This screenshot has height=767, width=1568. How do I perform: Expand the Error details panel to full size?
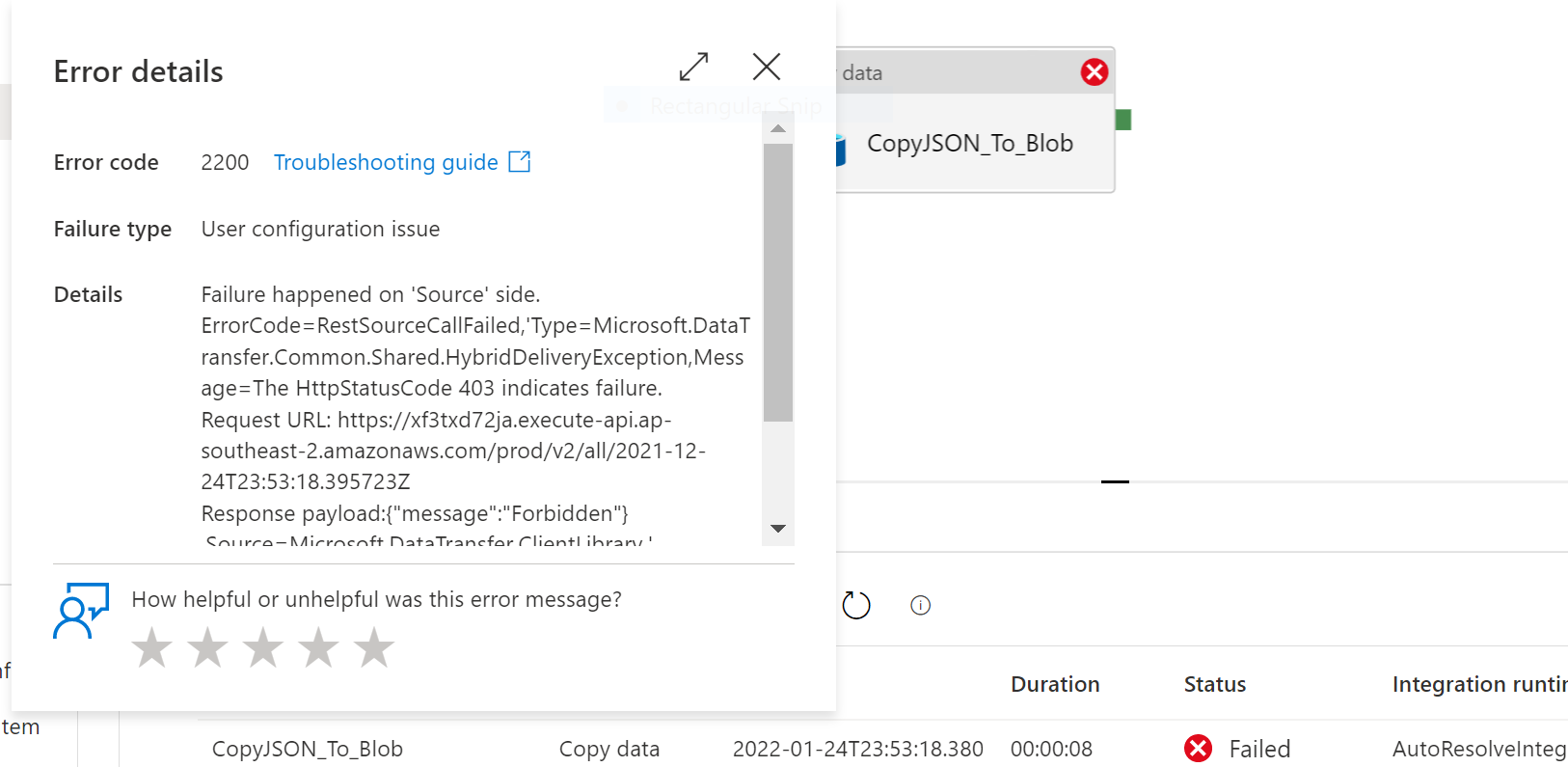(693, 67)
